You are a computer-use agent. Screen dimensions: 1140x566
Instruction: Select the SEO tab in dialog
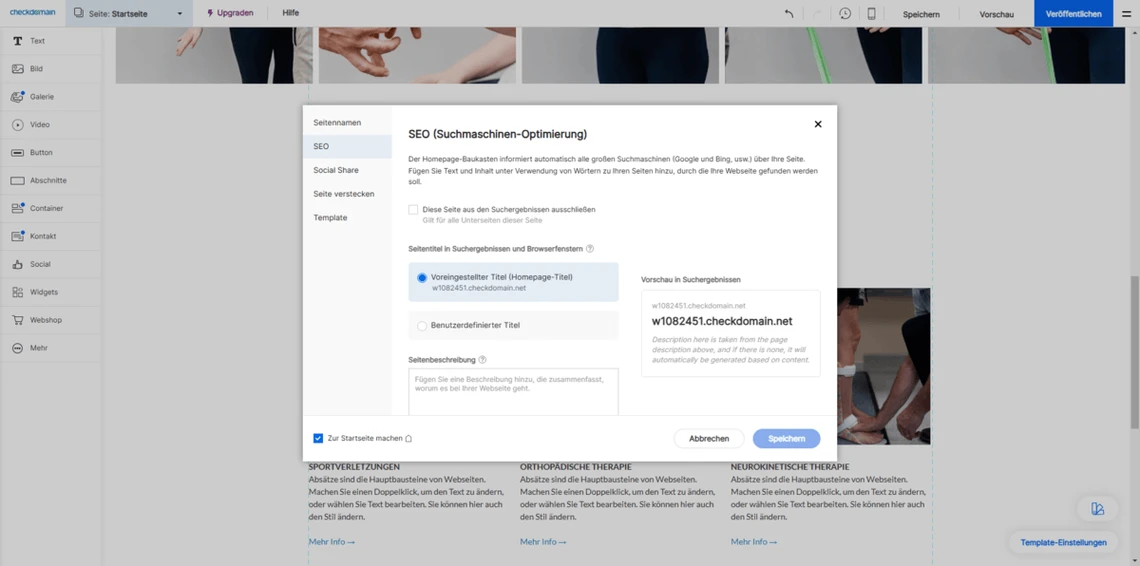pyautogui.click(x=347, y=146)
